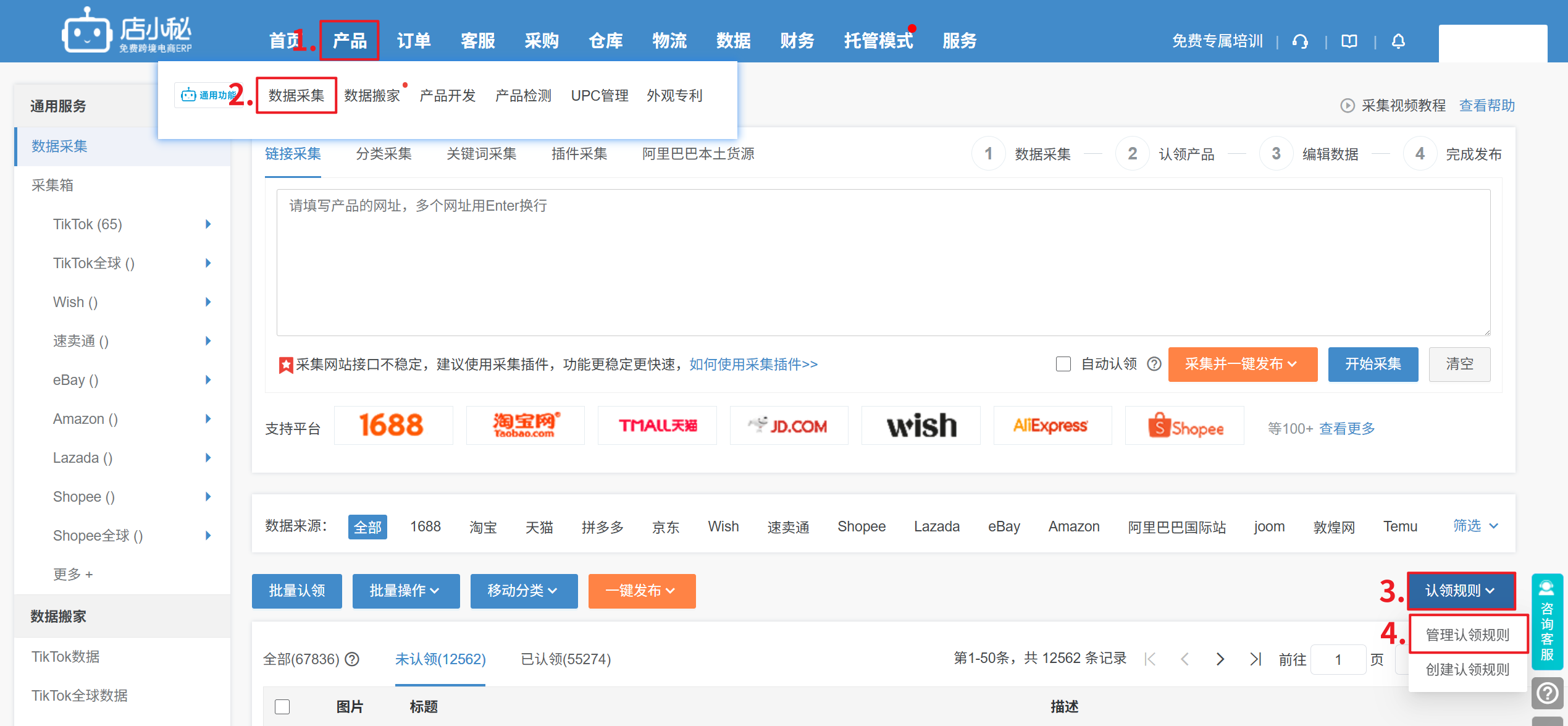Click help icon beside 全部(67836)
The width and height of the screenshot is (1568, 726).
point(352,659)
